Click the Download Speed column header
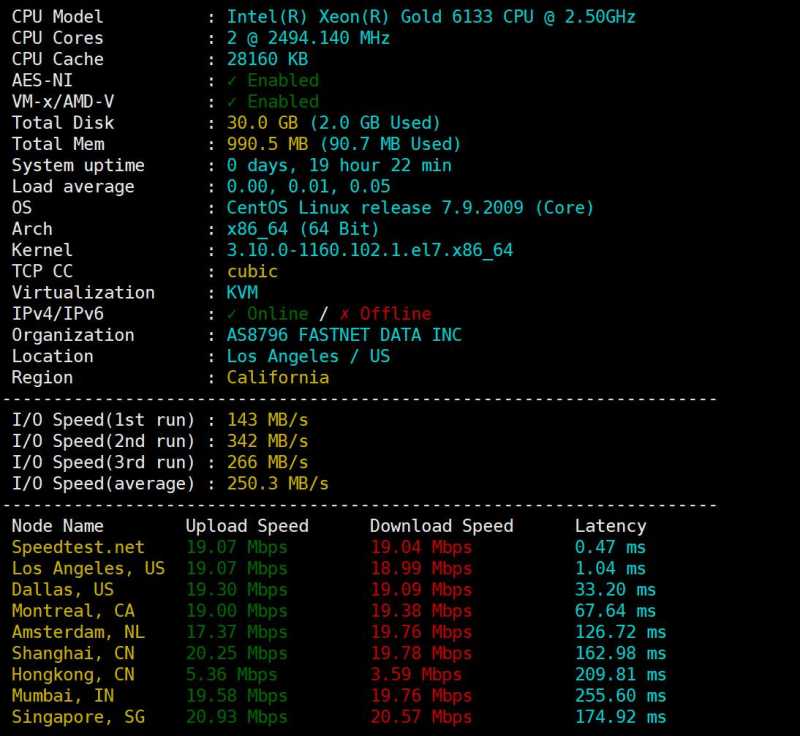 point(441,526)
